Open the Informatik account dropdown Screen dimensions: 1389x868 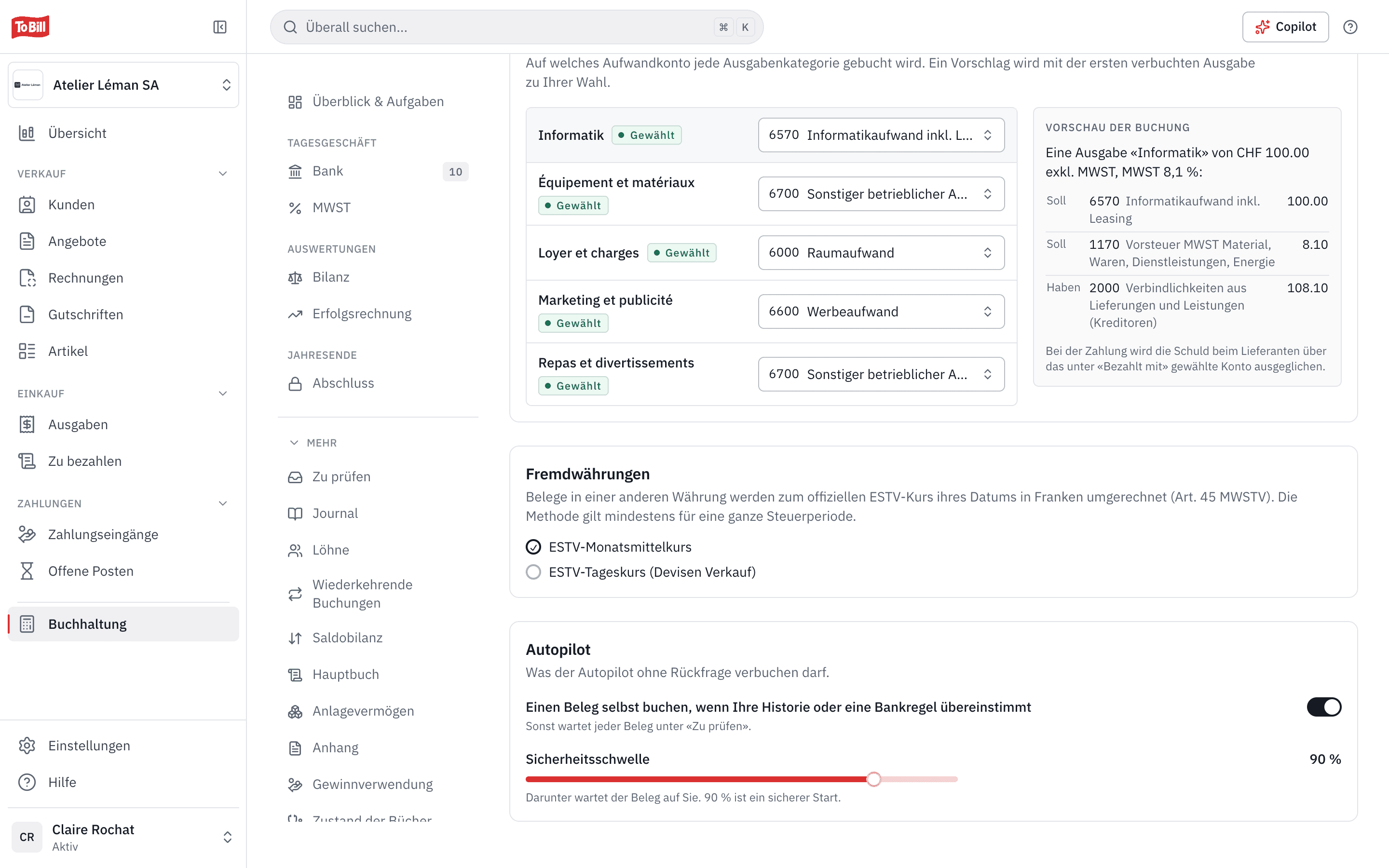pos(881,135)
